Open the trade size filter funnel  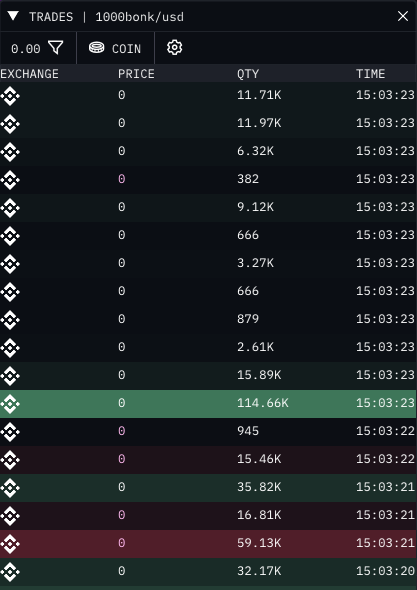(x=56, y=48)
